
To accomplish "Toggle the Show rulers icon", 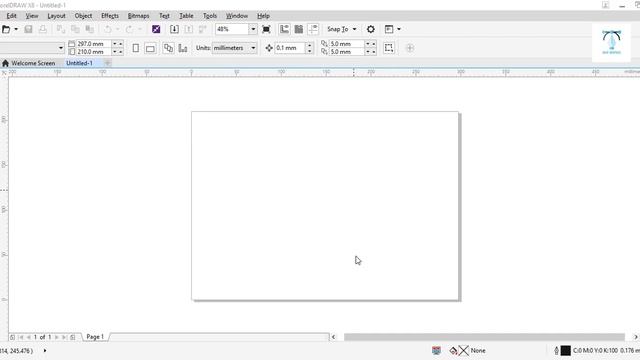I will pyautogui.click(x=284, y=29).
